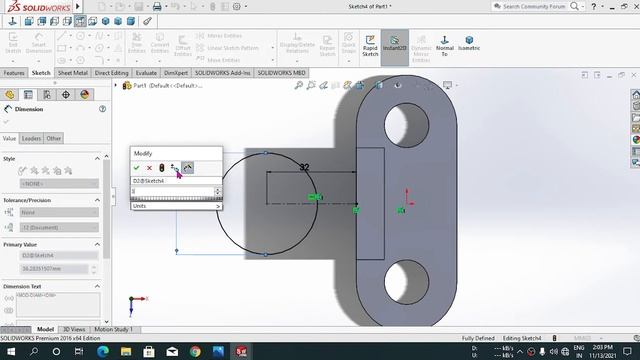
Task: Open the DimXpertManager crosshair tab
Action: [66, 95]
